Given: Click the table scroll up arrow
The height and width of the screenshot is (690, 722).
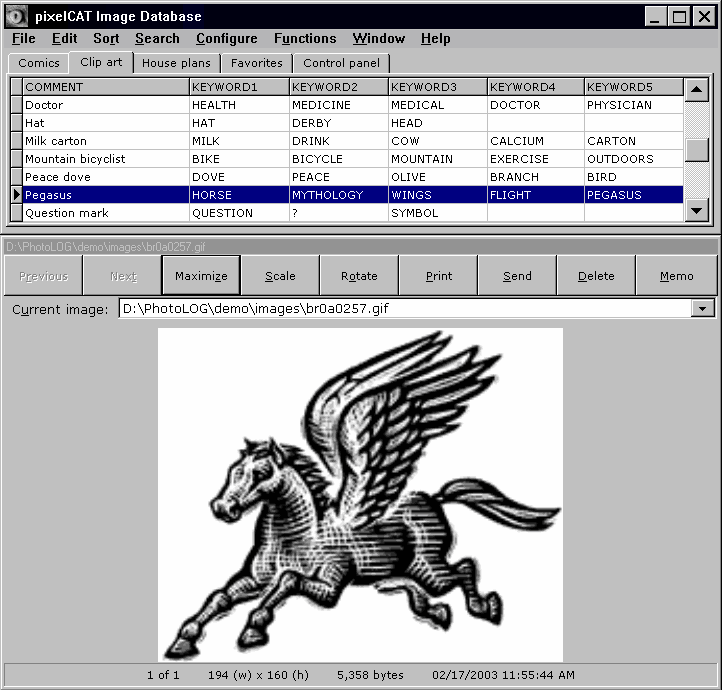Looking at the screenshot, I should (696, 90).
